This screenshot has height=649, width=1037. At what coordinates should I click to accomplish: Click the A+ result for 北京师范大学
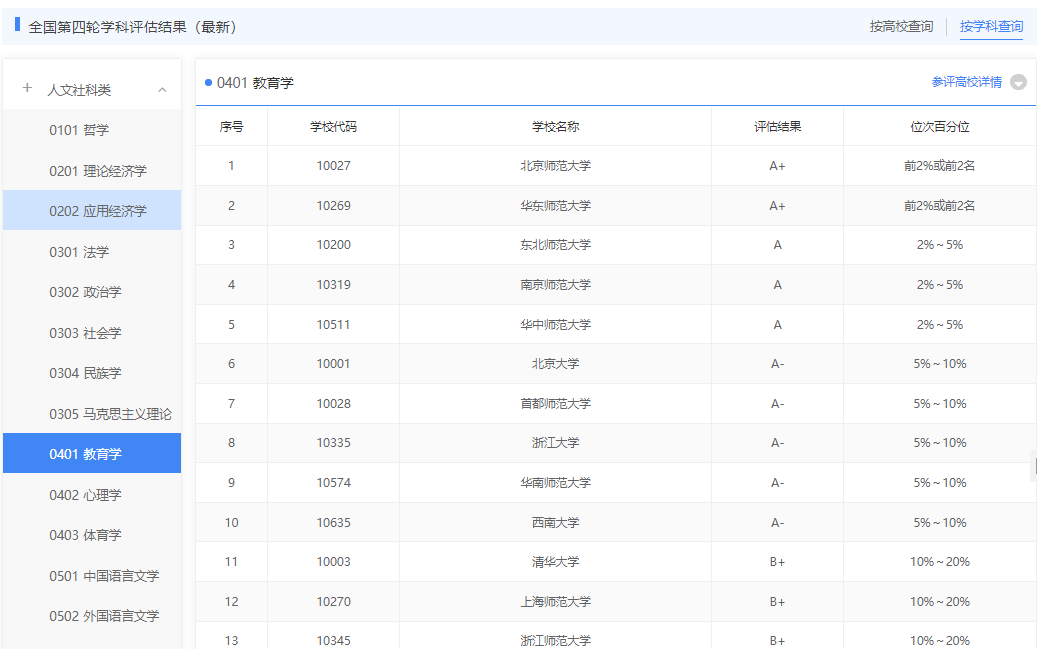point(777,166)
